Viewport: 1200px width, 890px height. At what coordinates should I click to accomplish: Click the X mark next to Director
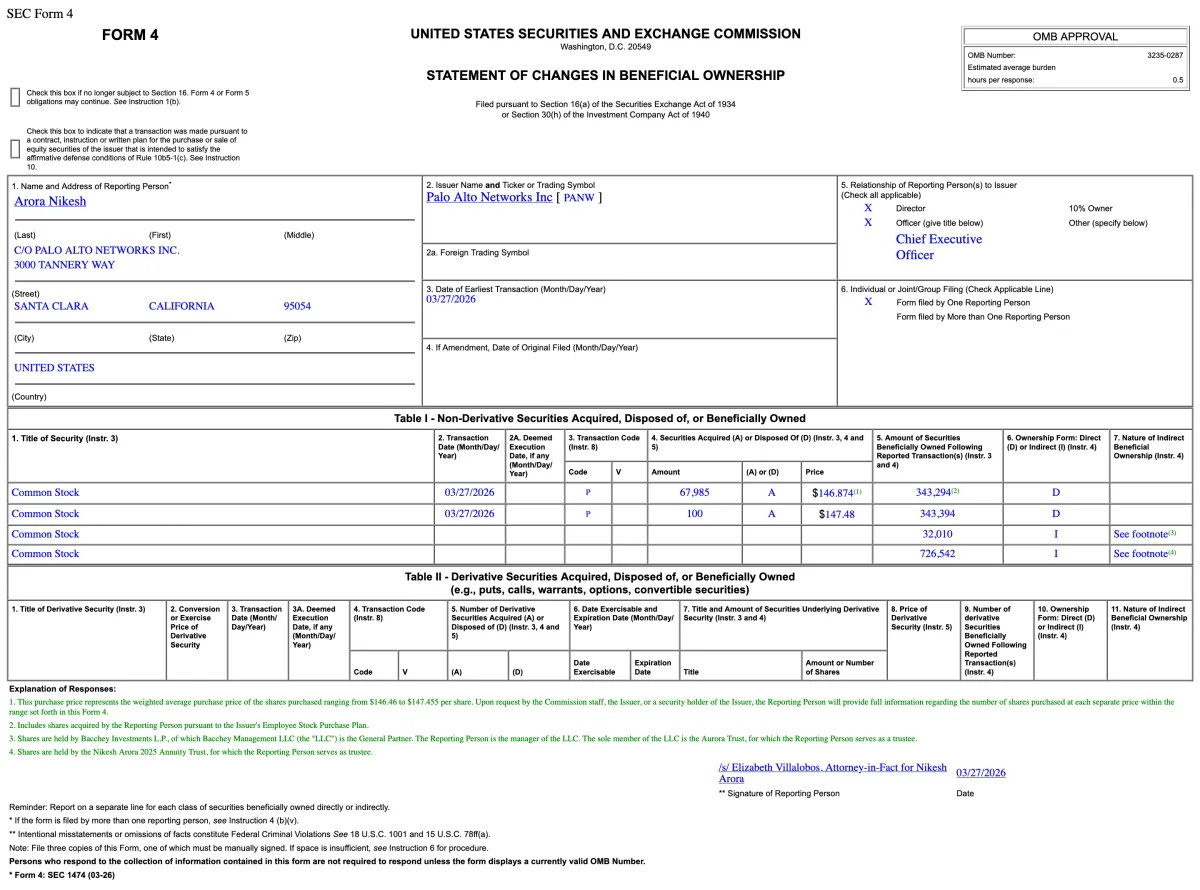tap(868, 208)
